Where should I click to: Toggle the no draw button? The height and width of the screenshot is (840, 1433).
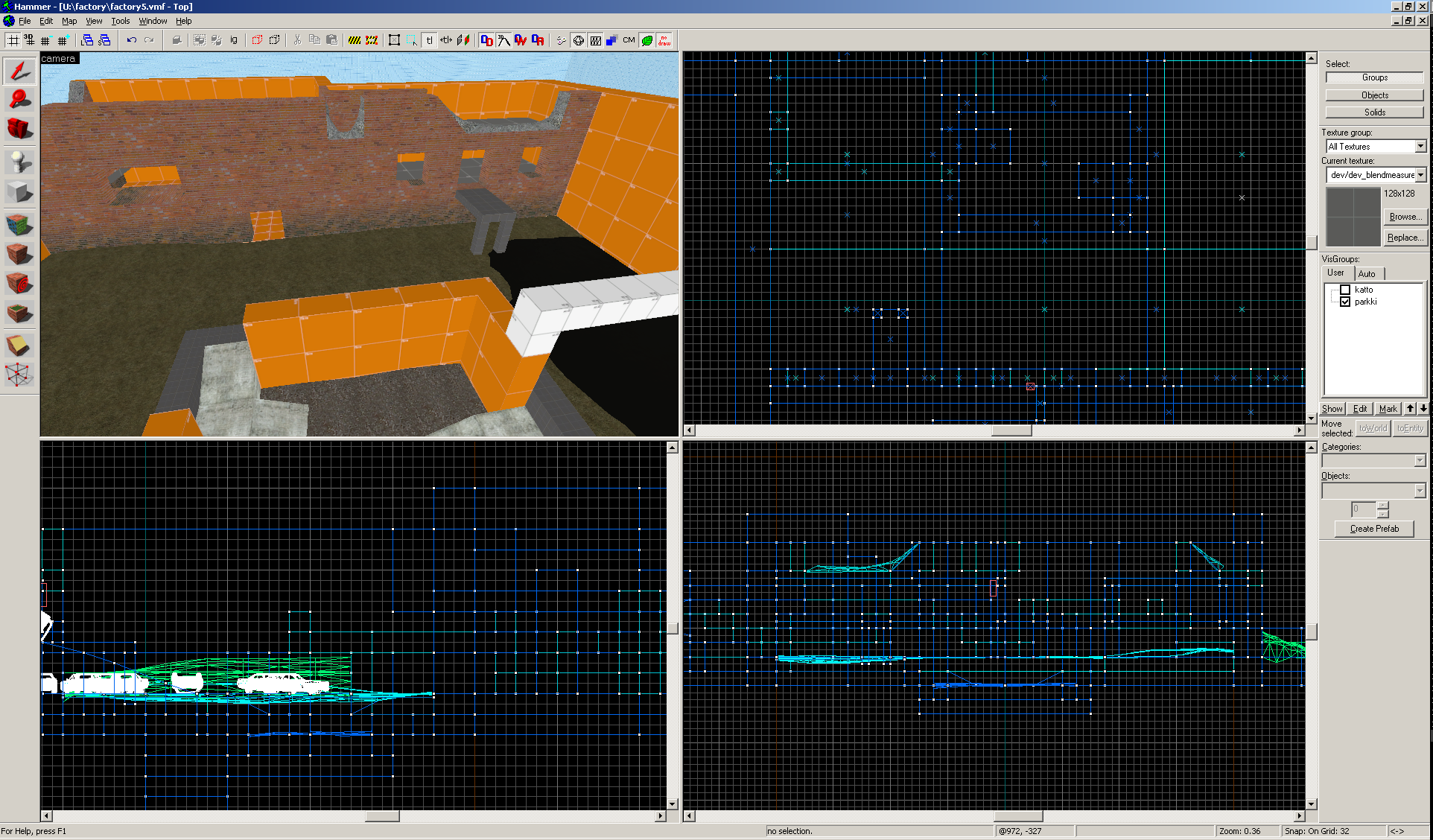pos(664,40)
